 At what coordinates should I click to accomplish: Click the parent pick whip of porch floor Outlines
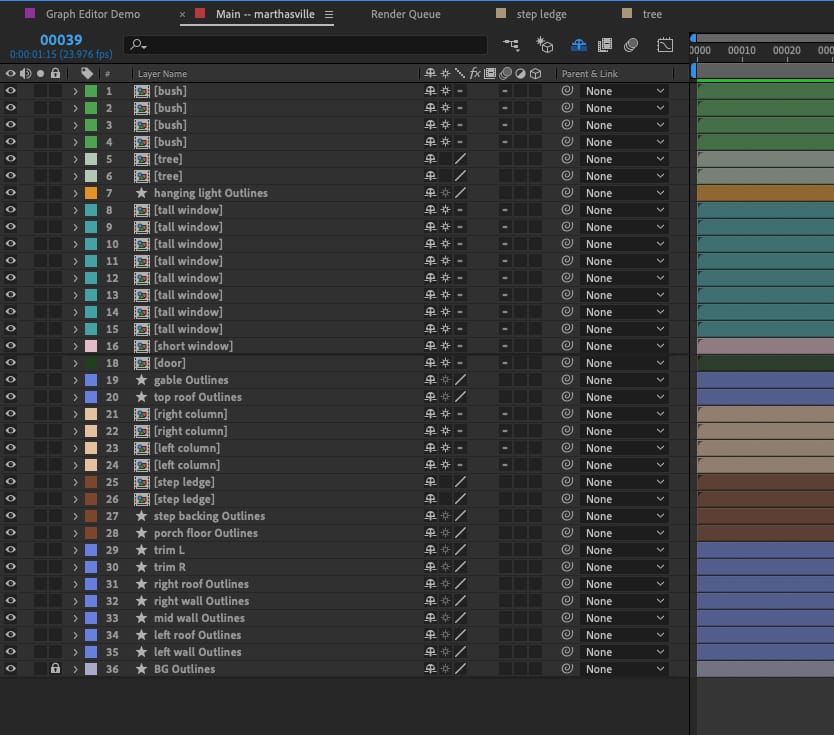[x=568, y=533]
